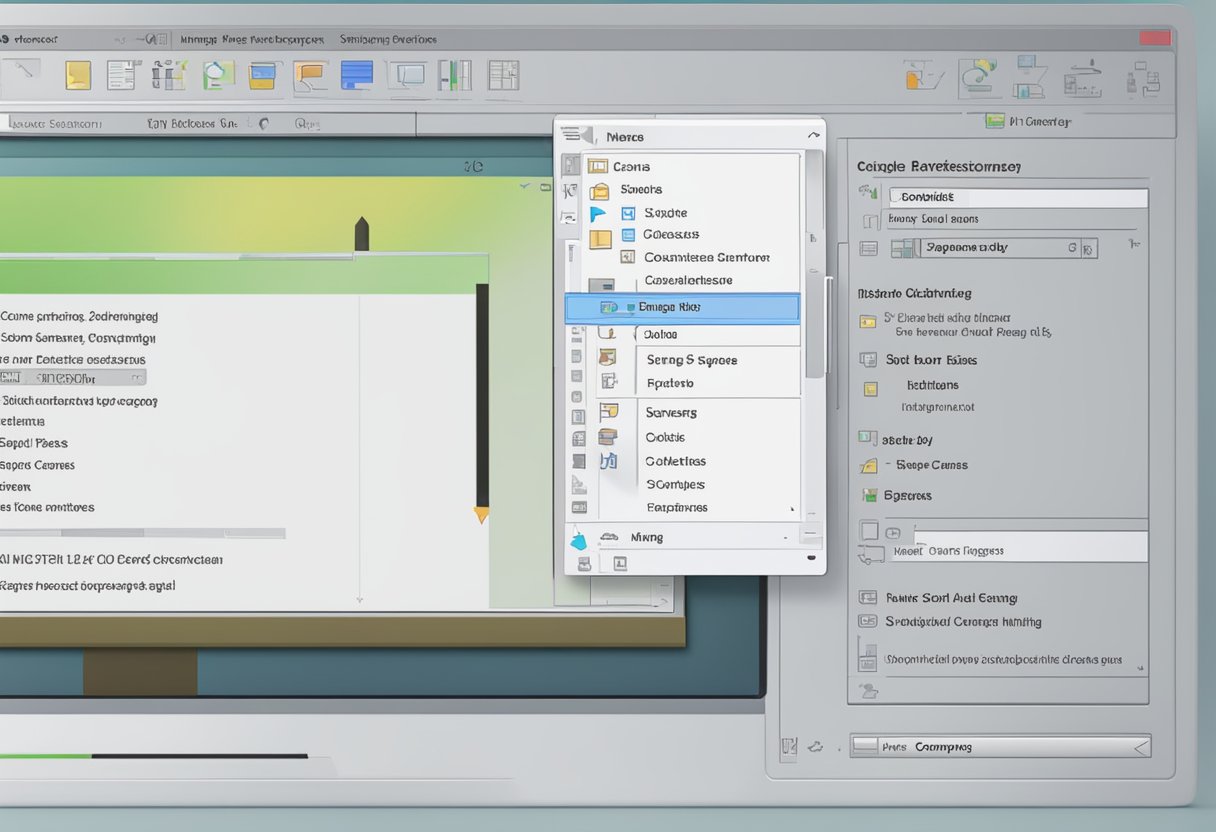The height and width of the screenshot is (832, 1216).
Task: Click the Sort burr Eaes option
Action: pos(931,360)
